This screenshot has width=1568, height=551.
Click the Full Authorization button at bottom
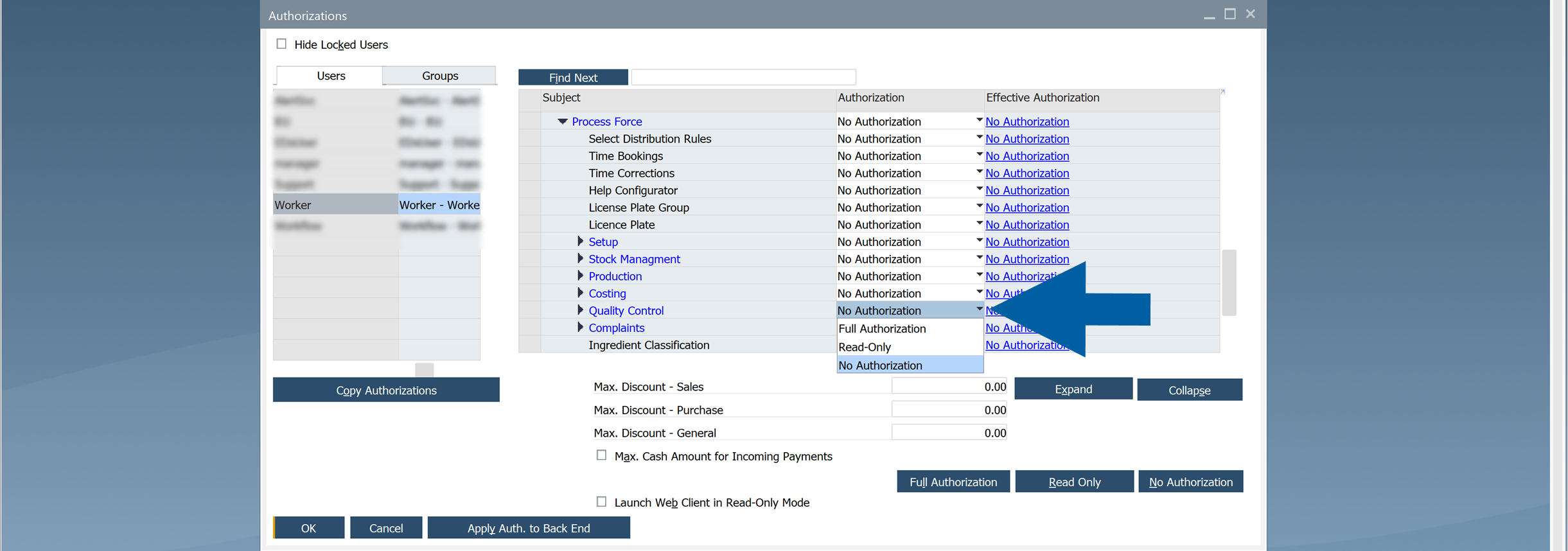pos(953,482)
